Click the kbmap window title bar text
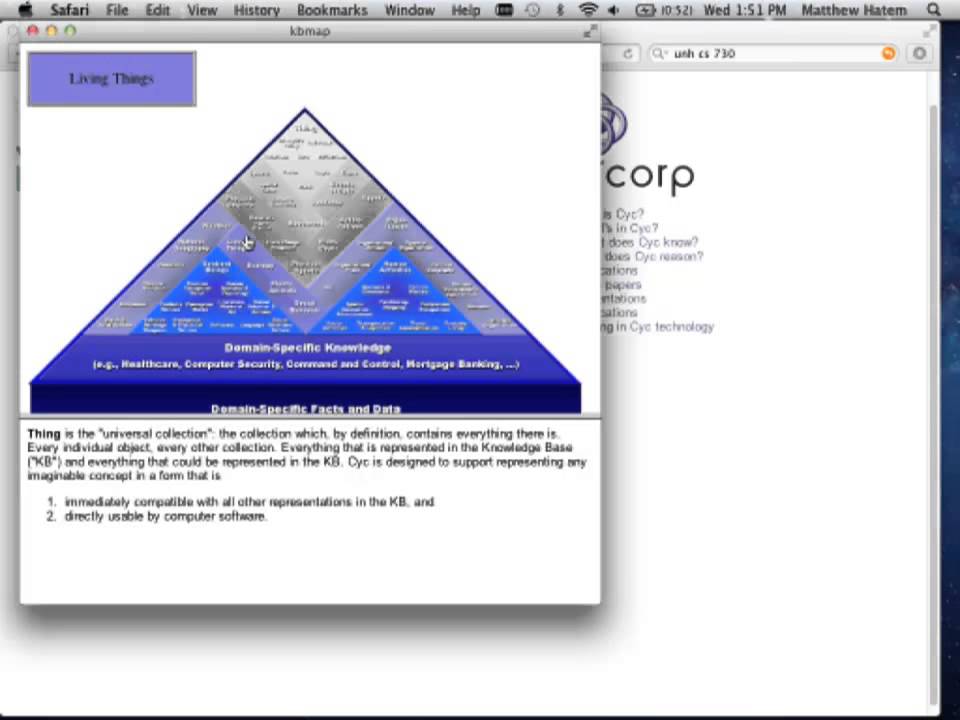The image size is (960, 720). click(x=310, y=31)
